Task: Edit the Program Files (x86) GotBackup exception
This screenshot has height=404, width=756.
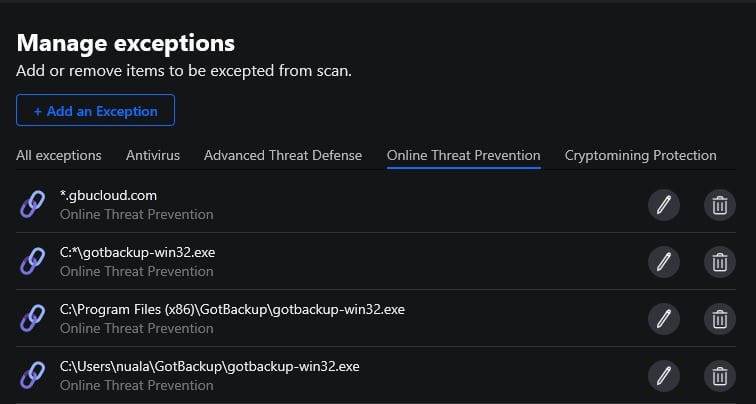Action: (662, 319)
